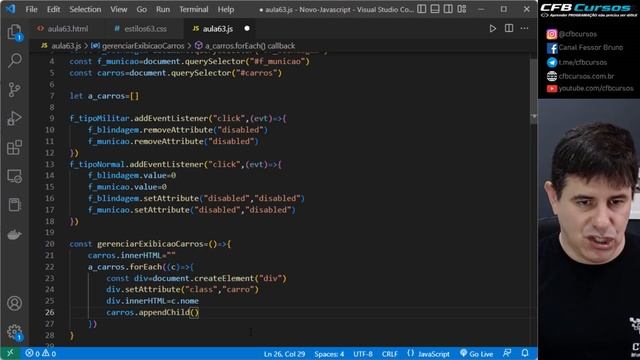Change indentation via Spaces: 4
This screenshot has width=640, height=360.
click(329, 354)
